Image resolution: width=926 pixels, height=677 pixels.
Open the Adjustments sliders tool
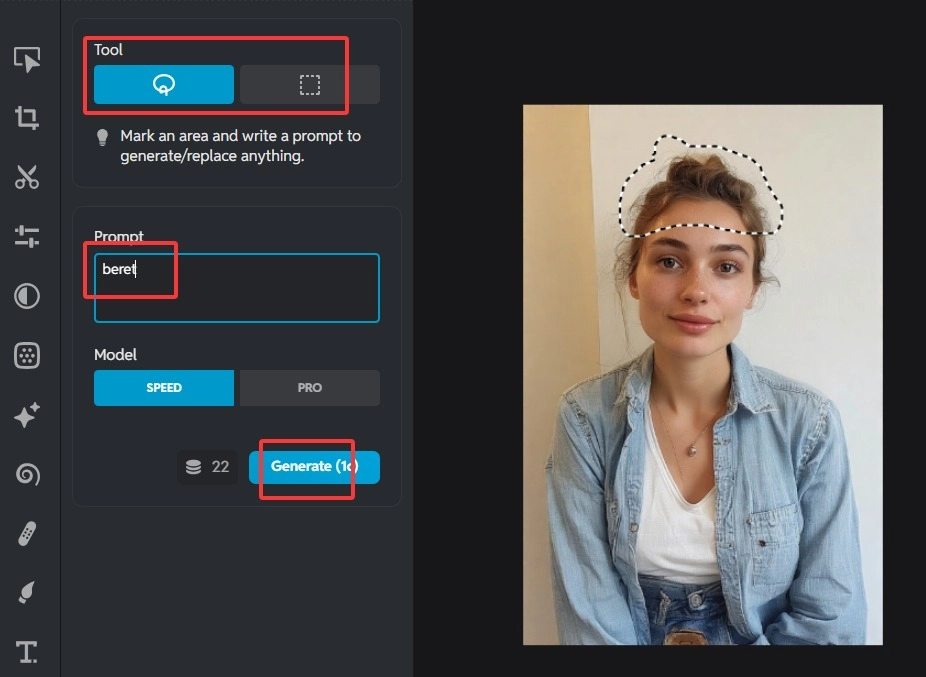tap(29, 237)
